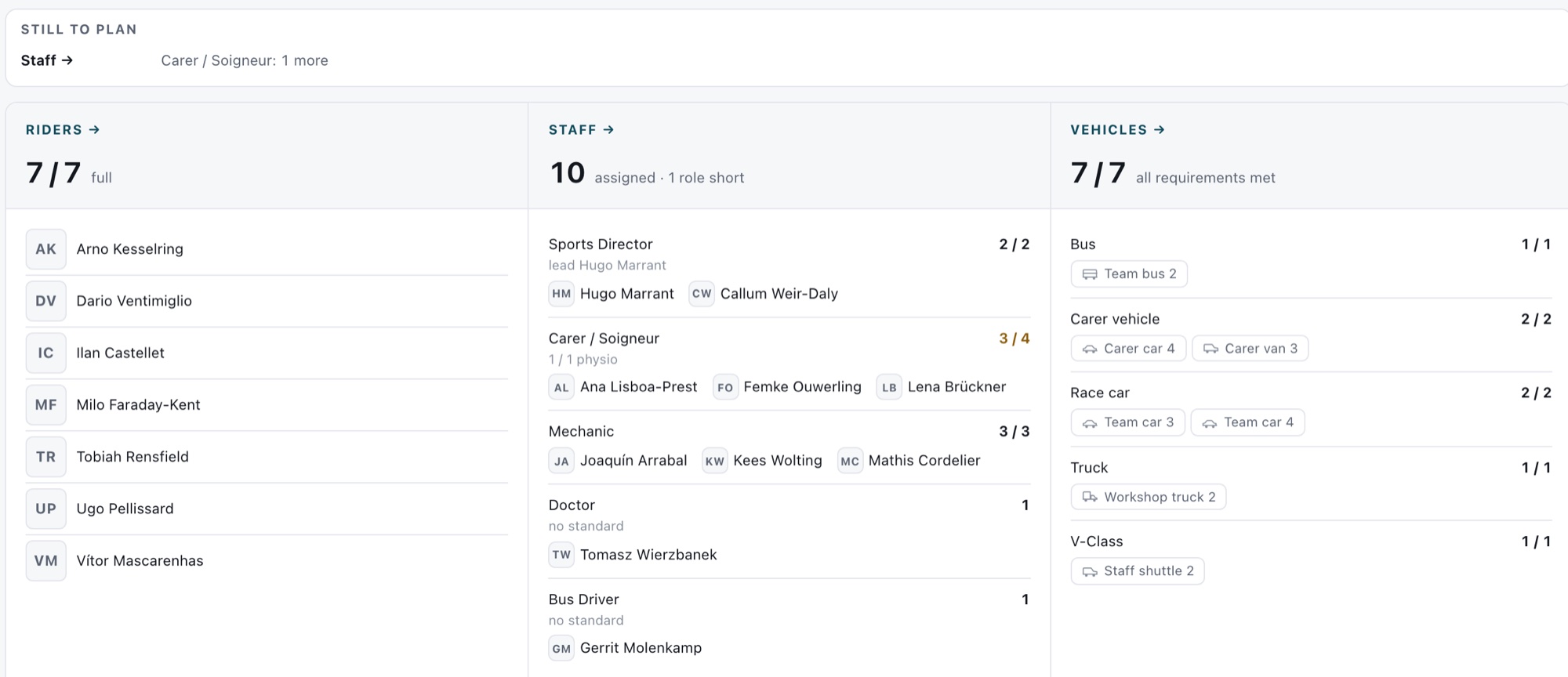Click the V-Class vehicle heading
1568x677 pixels.
(x=1097, y=541)
